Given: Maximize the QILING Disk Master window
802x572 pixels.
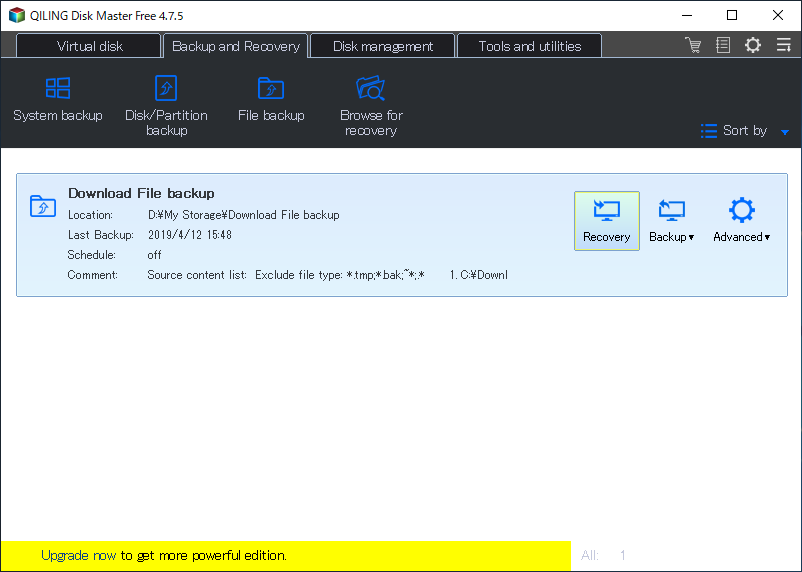Looking at the screenshot, I should [732, 15].
